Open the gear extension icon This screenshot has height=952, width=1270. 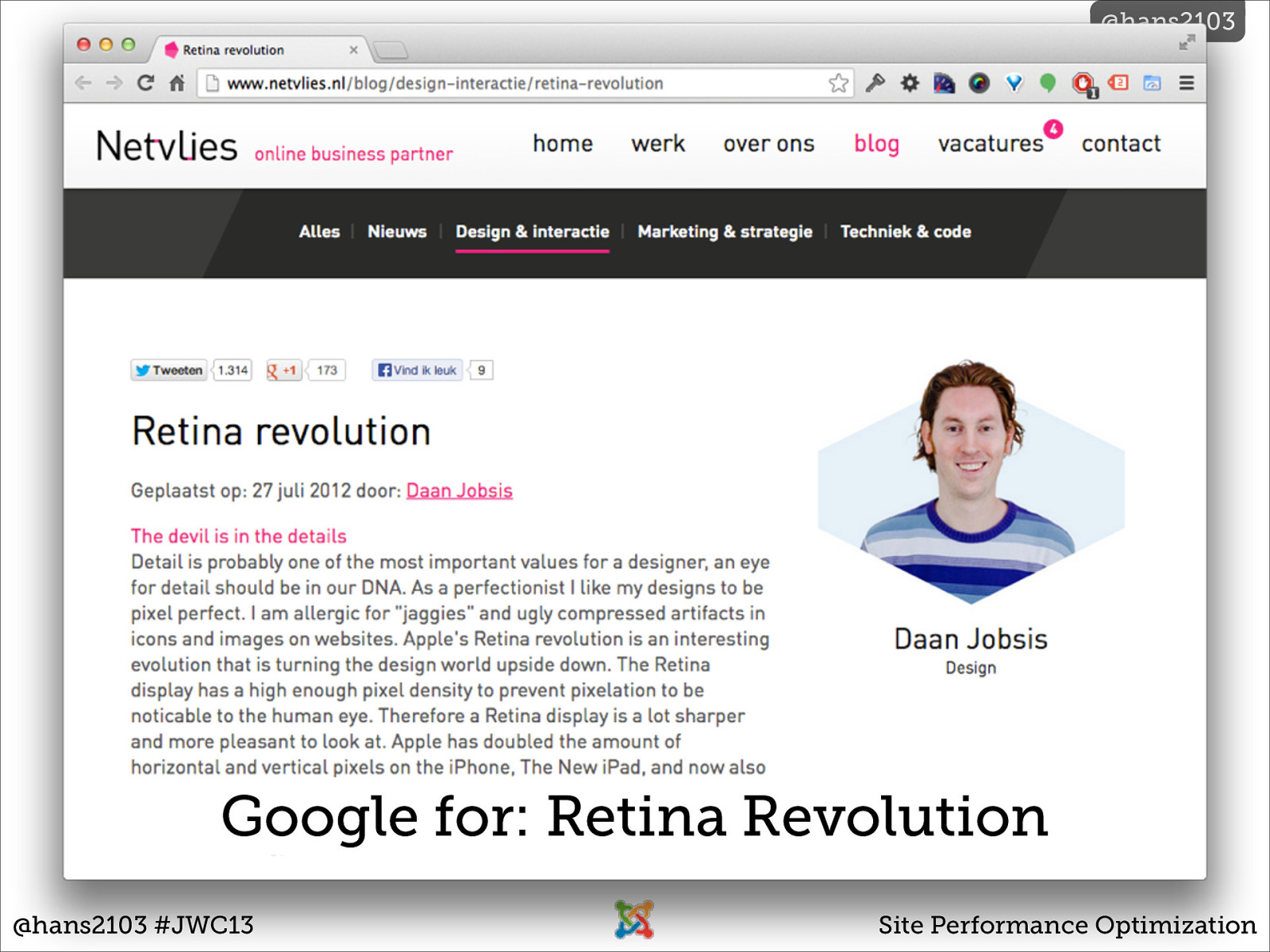(x=910, y=83)
